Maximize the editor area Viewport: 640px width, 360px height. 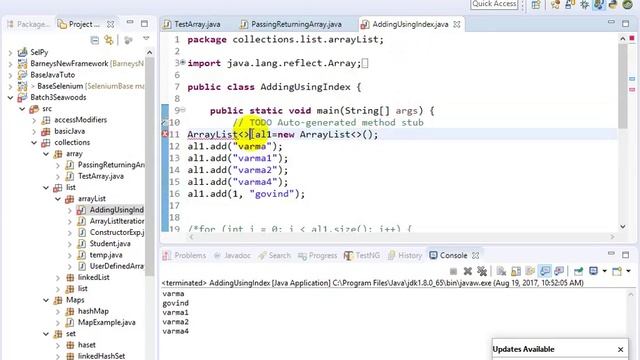(x=626, y=24)
